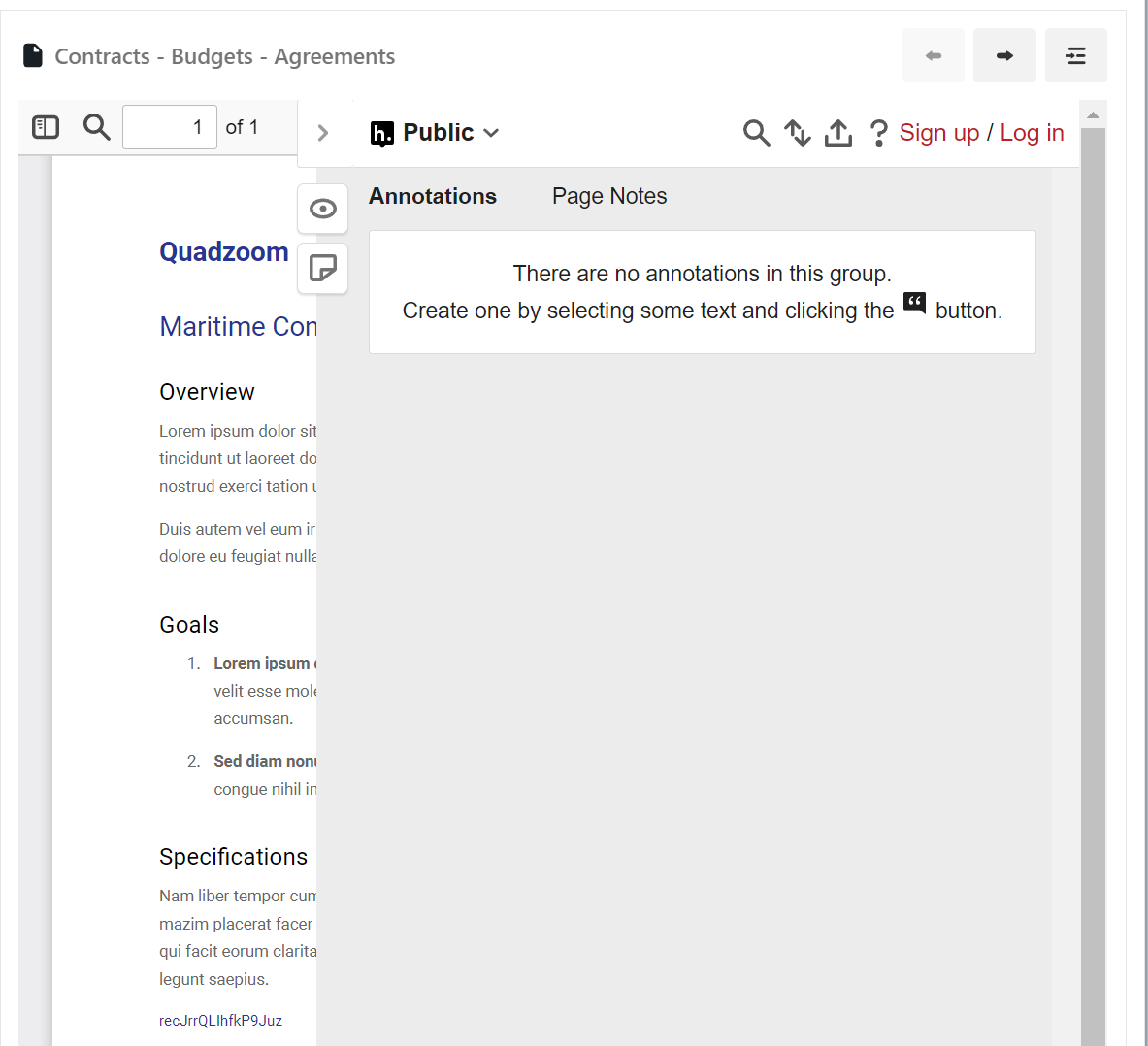The image size is (1148, 1046).
Task: Search annotations with magnifier icon
Action: pyautogui.click(x=756, y=133)
